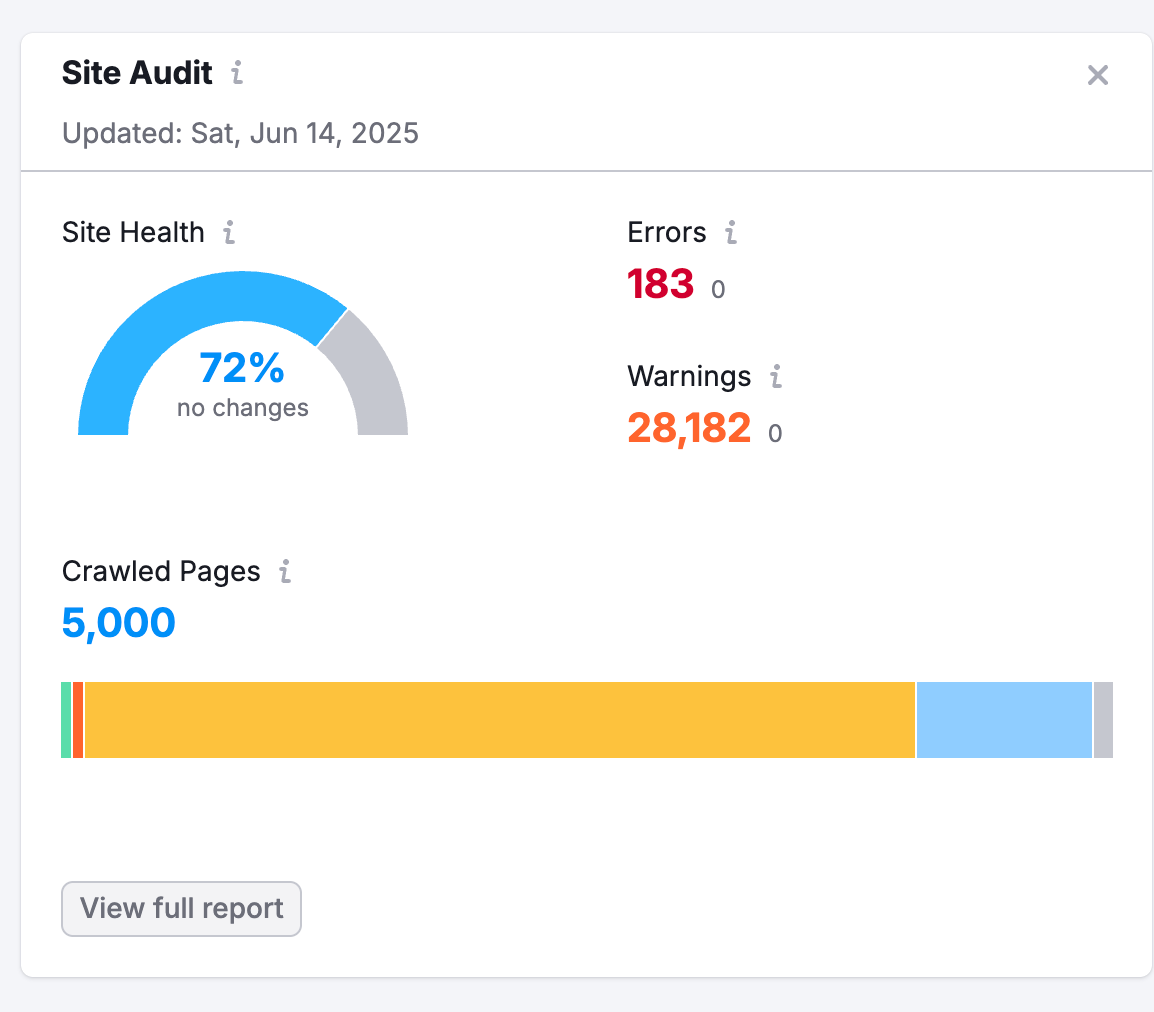This screenshot has height=1012, width=1154.
Task: Click the Crawled Pages info icon
Action: click(286, 571)
